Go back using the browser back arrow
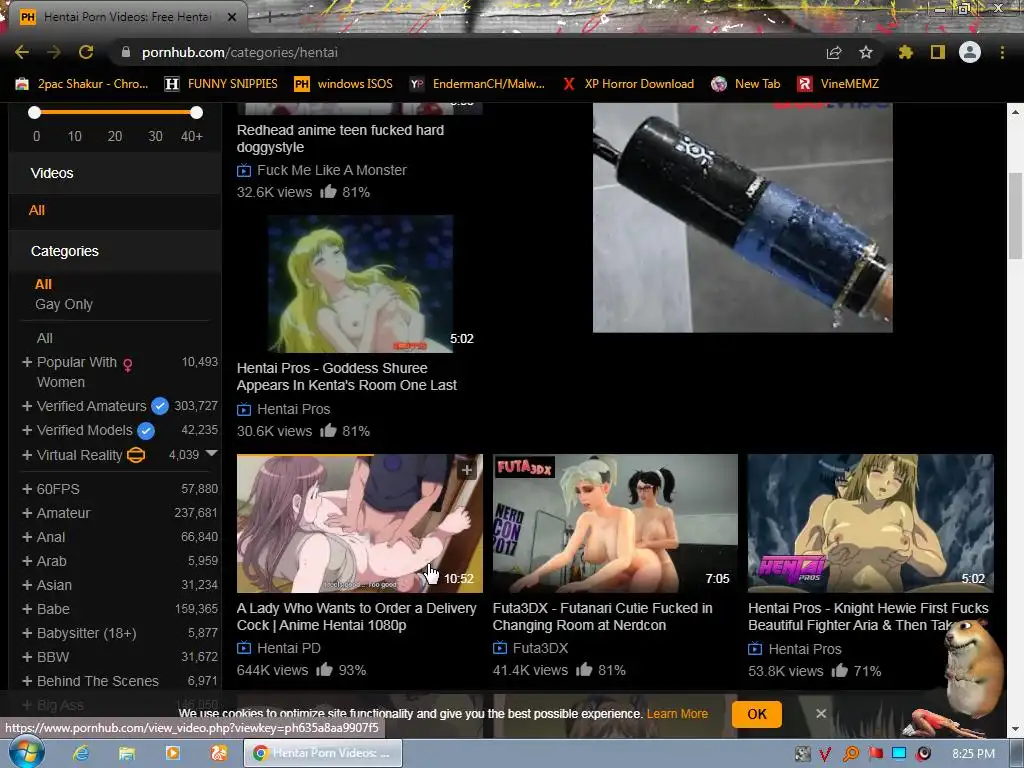 pos(22,52)
